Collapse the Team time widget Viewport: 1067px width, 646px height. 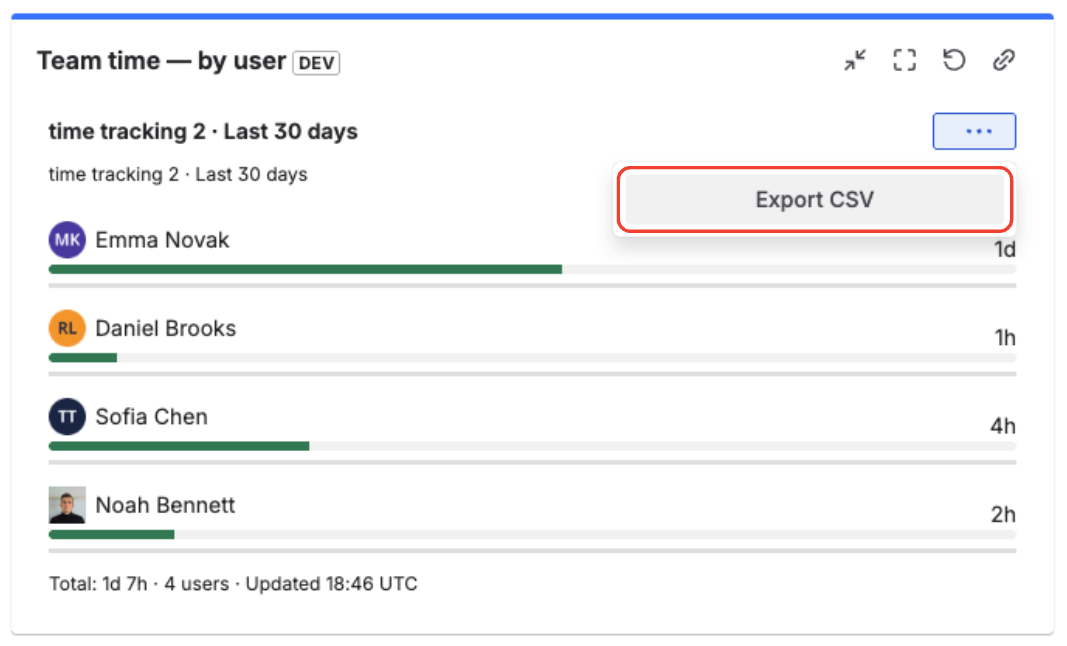tap(854, 60)
